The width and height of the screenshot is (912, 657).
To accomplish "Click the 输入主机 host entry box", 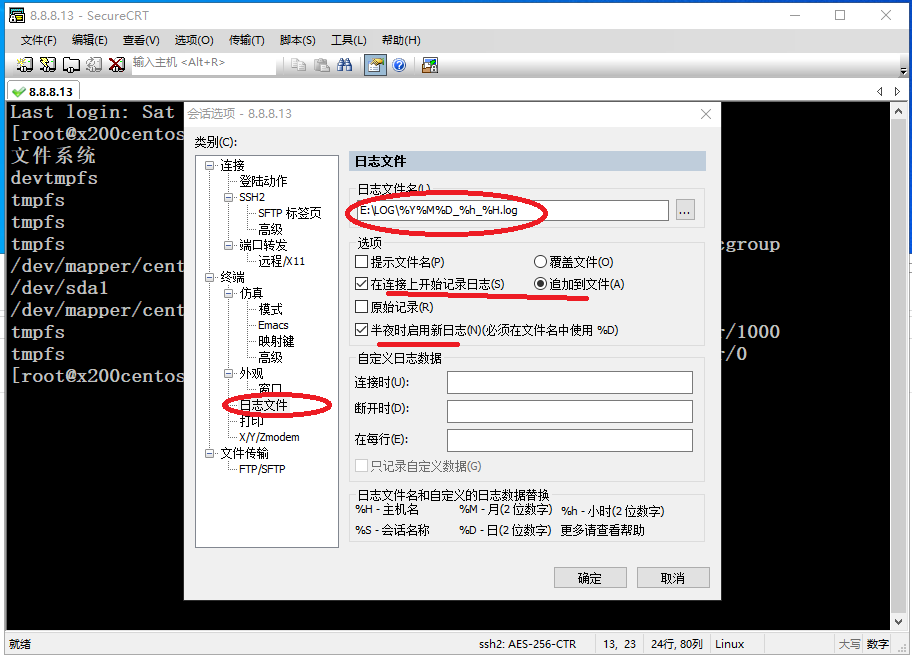I will point(204,63).
